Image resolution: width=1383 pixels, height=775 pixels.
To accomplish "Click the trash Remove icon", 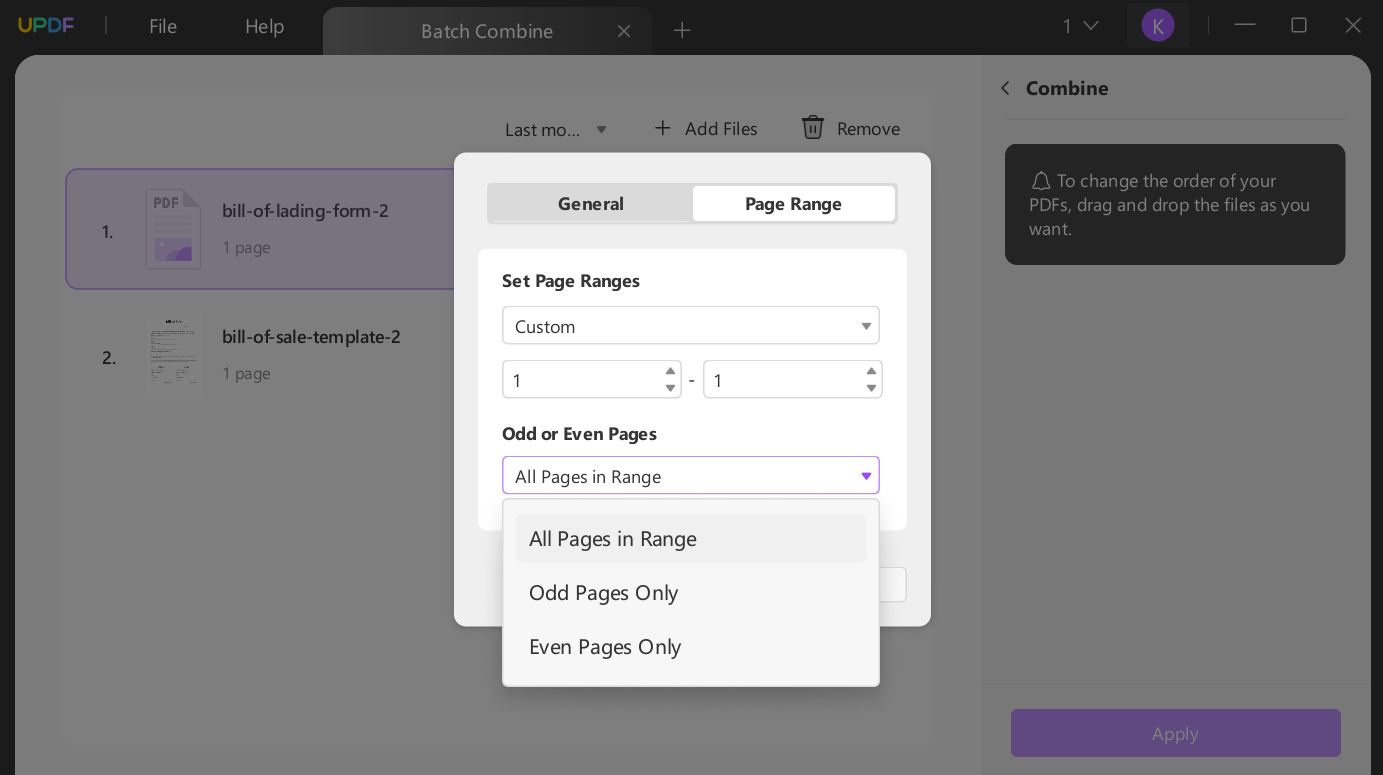I will 813,128.
